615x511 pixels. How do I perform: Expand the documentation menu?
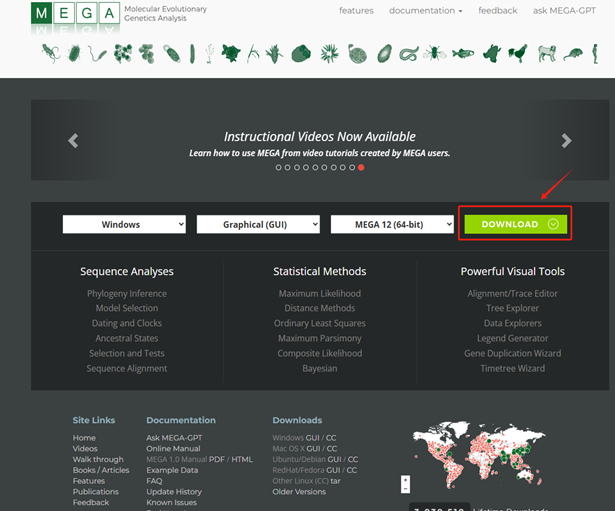point(426,11)
